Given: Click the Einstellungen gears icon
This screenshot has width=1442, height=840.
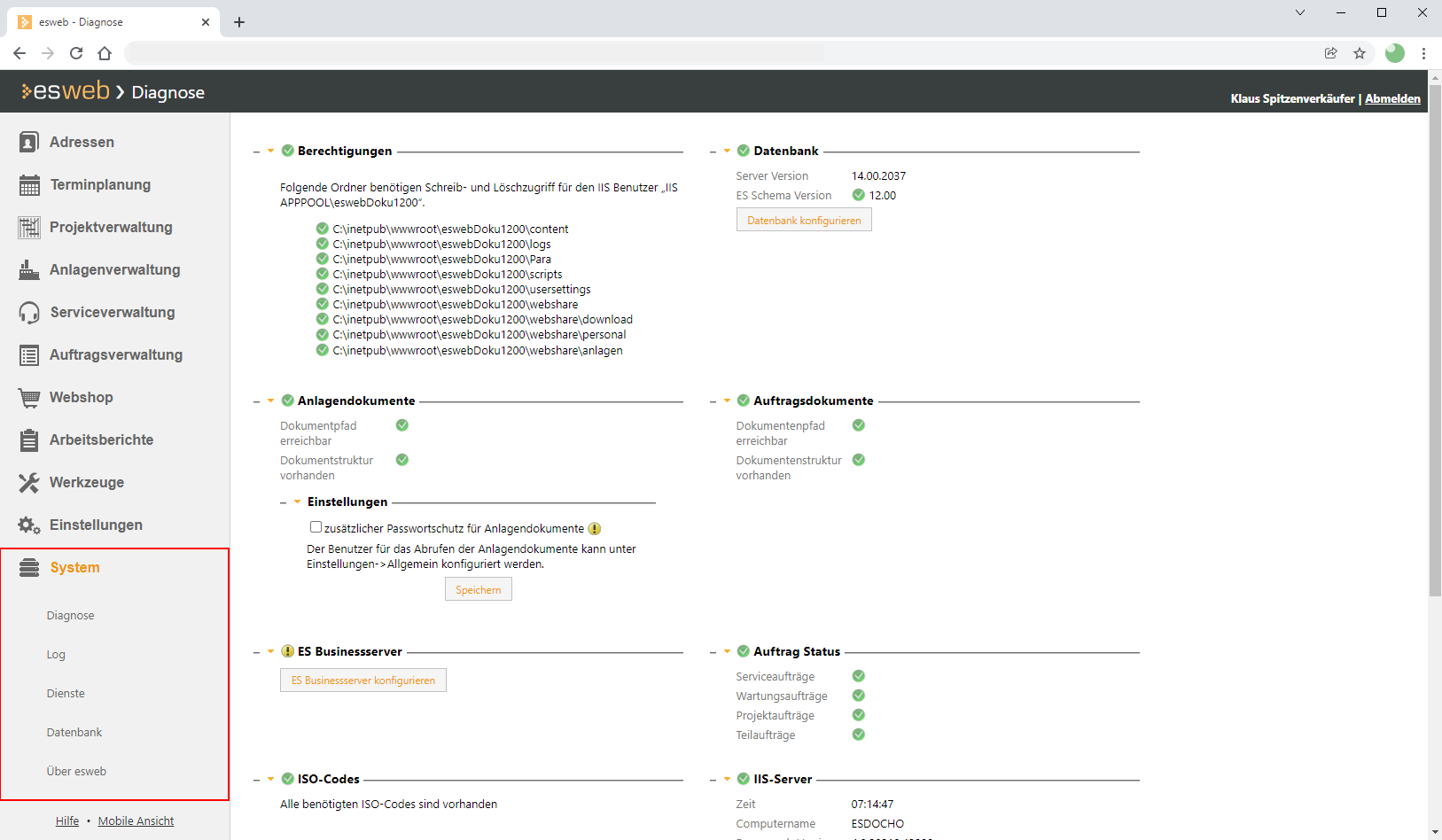Looking at the screenshot, I should point(29,525).
